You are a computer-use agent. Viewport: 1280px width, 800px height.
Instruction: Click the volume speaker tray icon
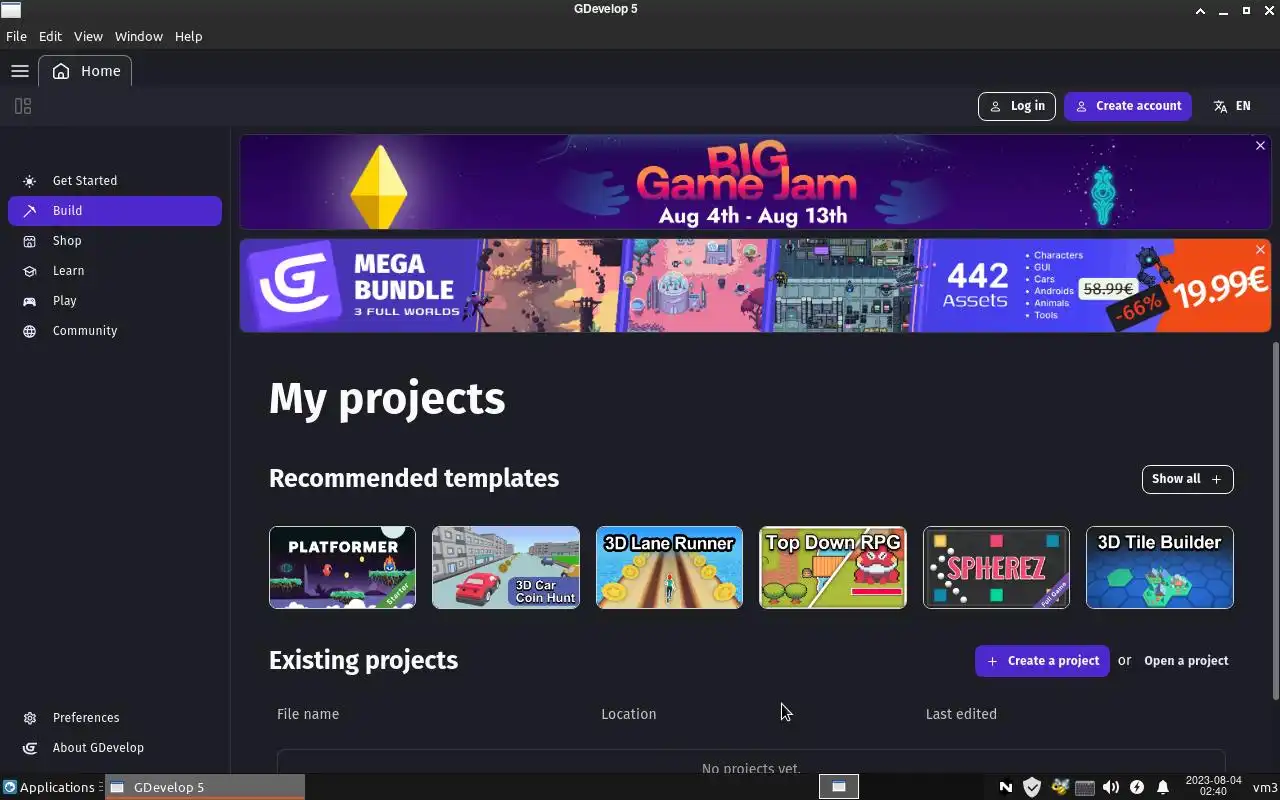pos(1111,787)
